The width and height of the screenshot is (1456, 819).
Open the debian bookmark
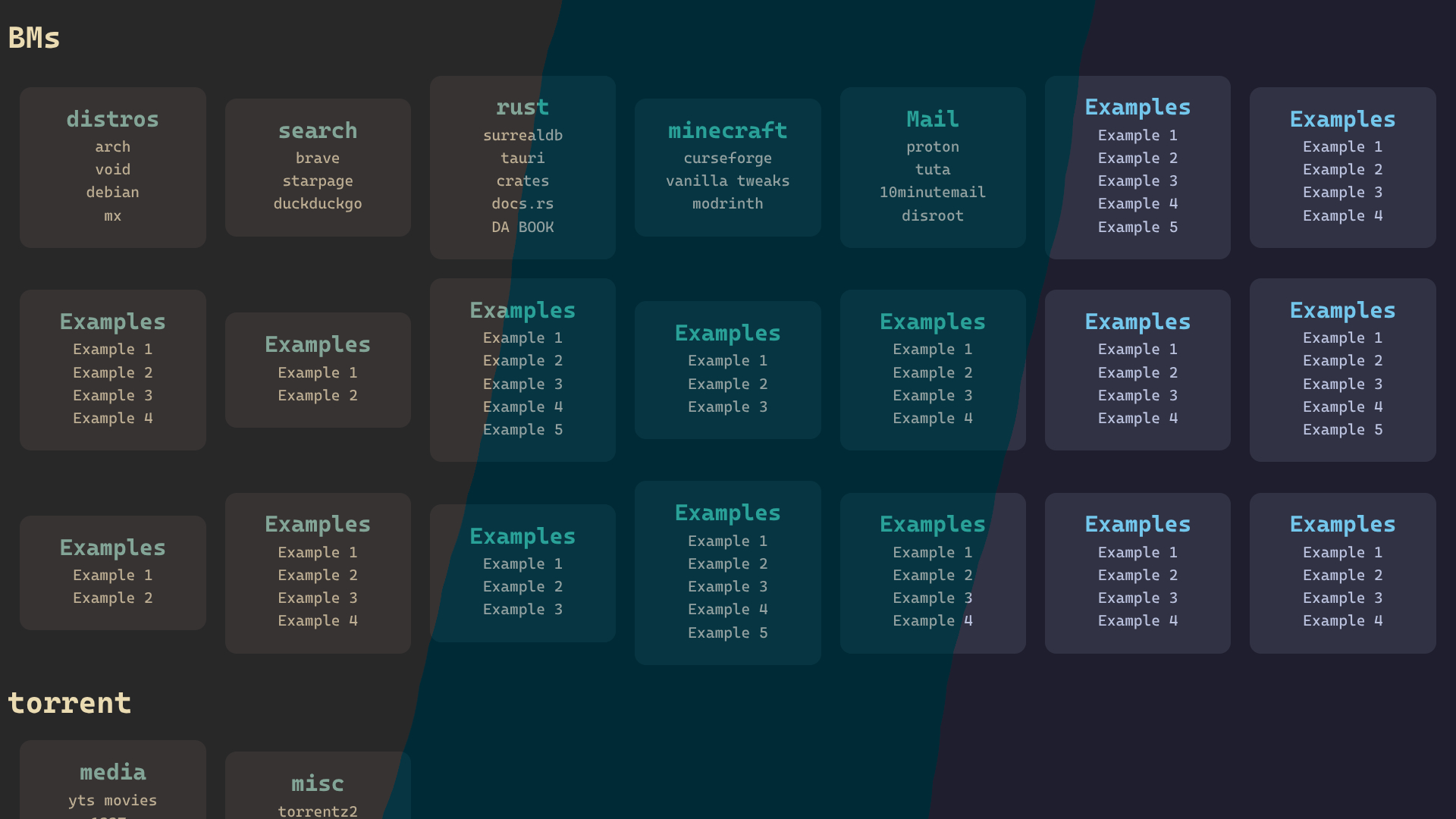(112, 192)
